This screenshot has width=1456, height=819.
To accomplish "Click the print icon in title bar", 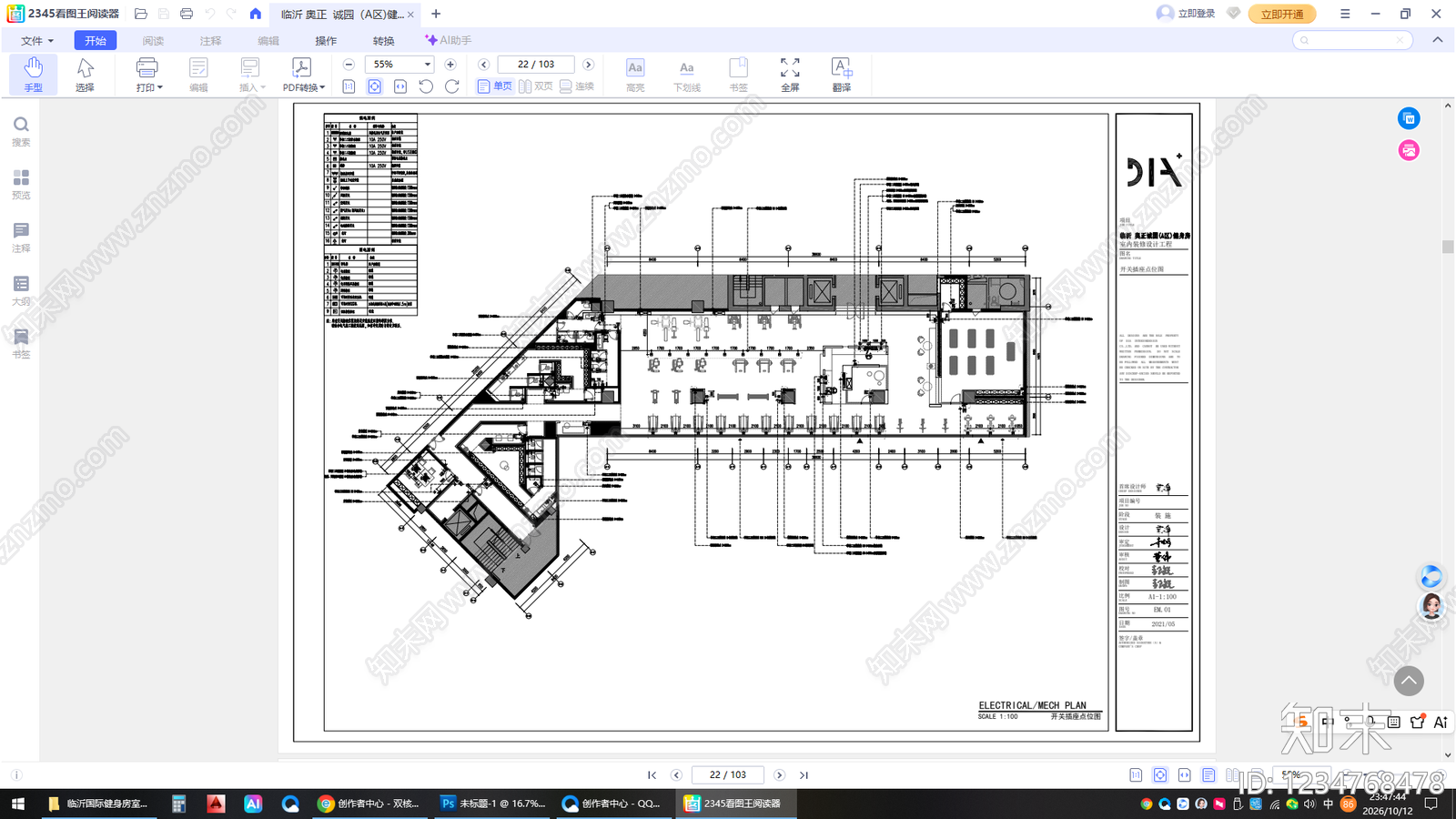I will (187, 14).
